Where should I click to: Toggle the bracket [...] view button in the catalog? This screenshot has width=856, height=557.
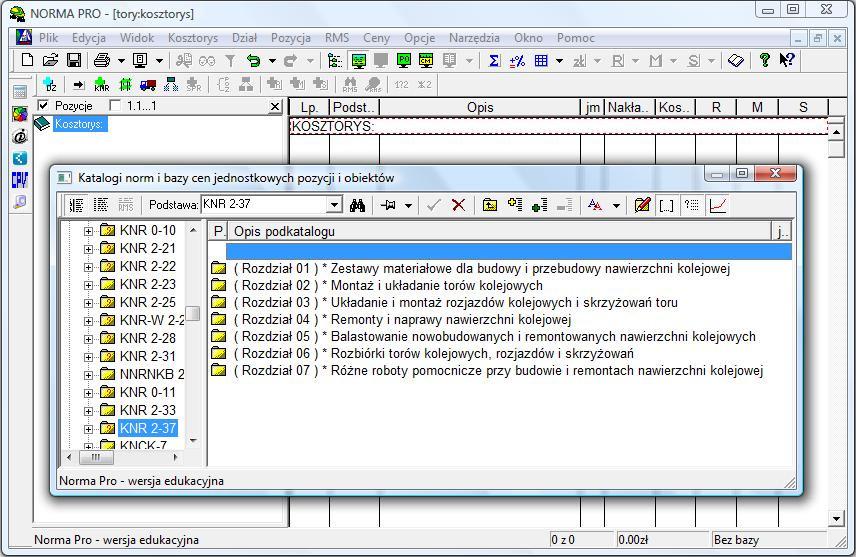coord(666,205)
